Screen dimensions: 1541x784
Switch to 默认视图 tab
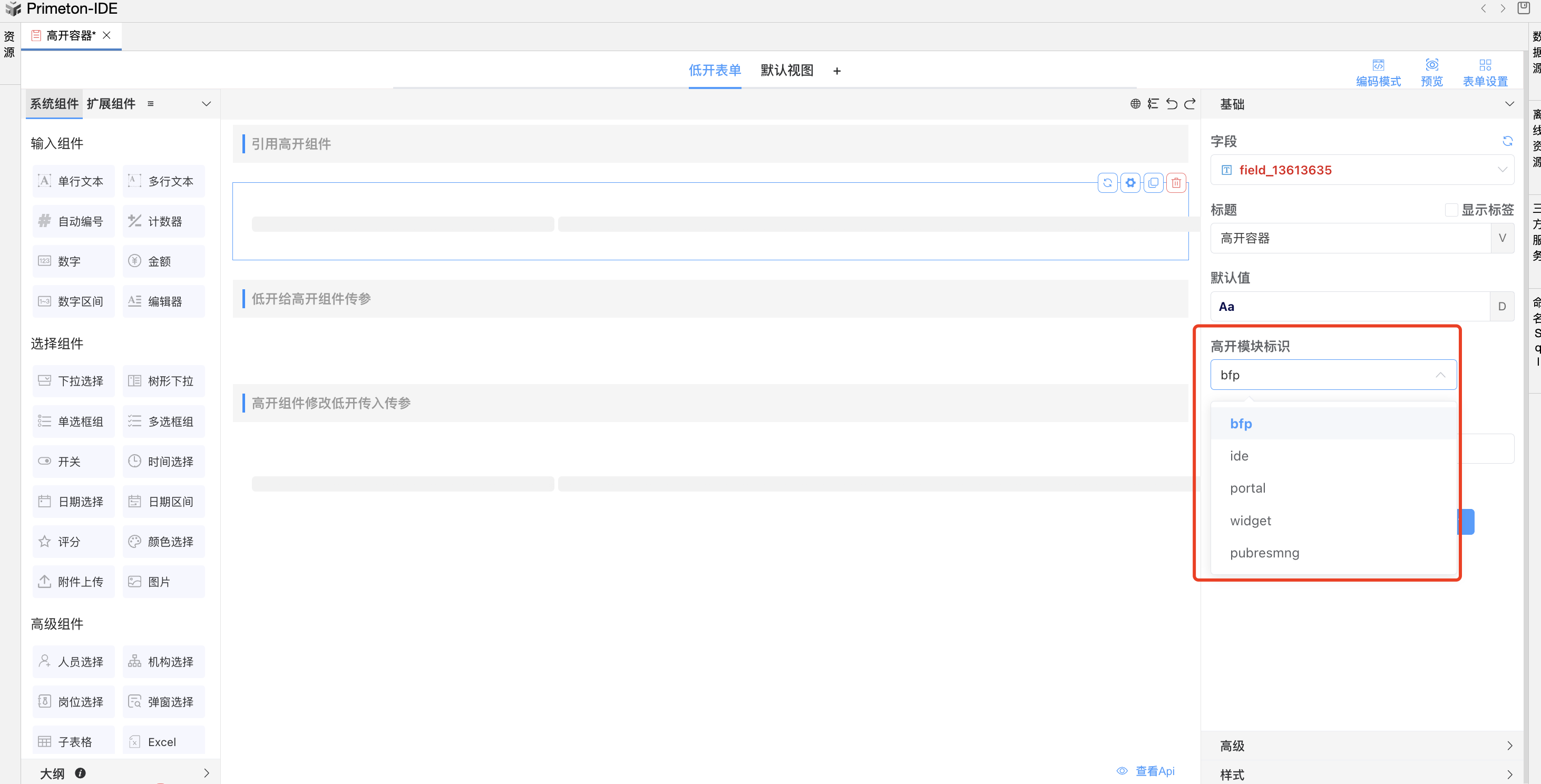787,71
